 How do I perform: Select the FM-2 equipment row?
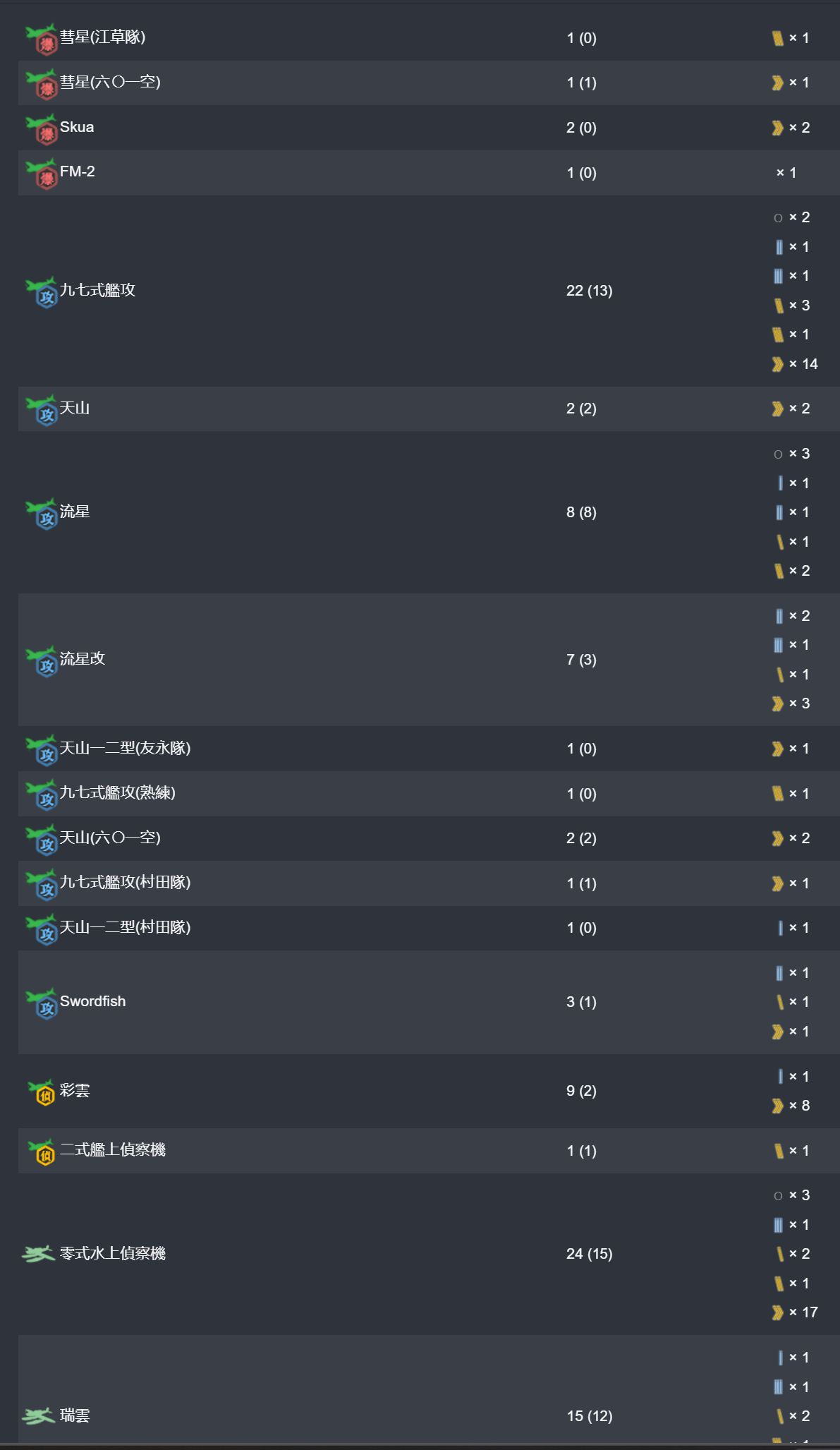[x=78, y=172]
